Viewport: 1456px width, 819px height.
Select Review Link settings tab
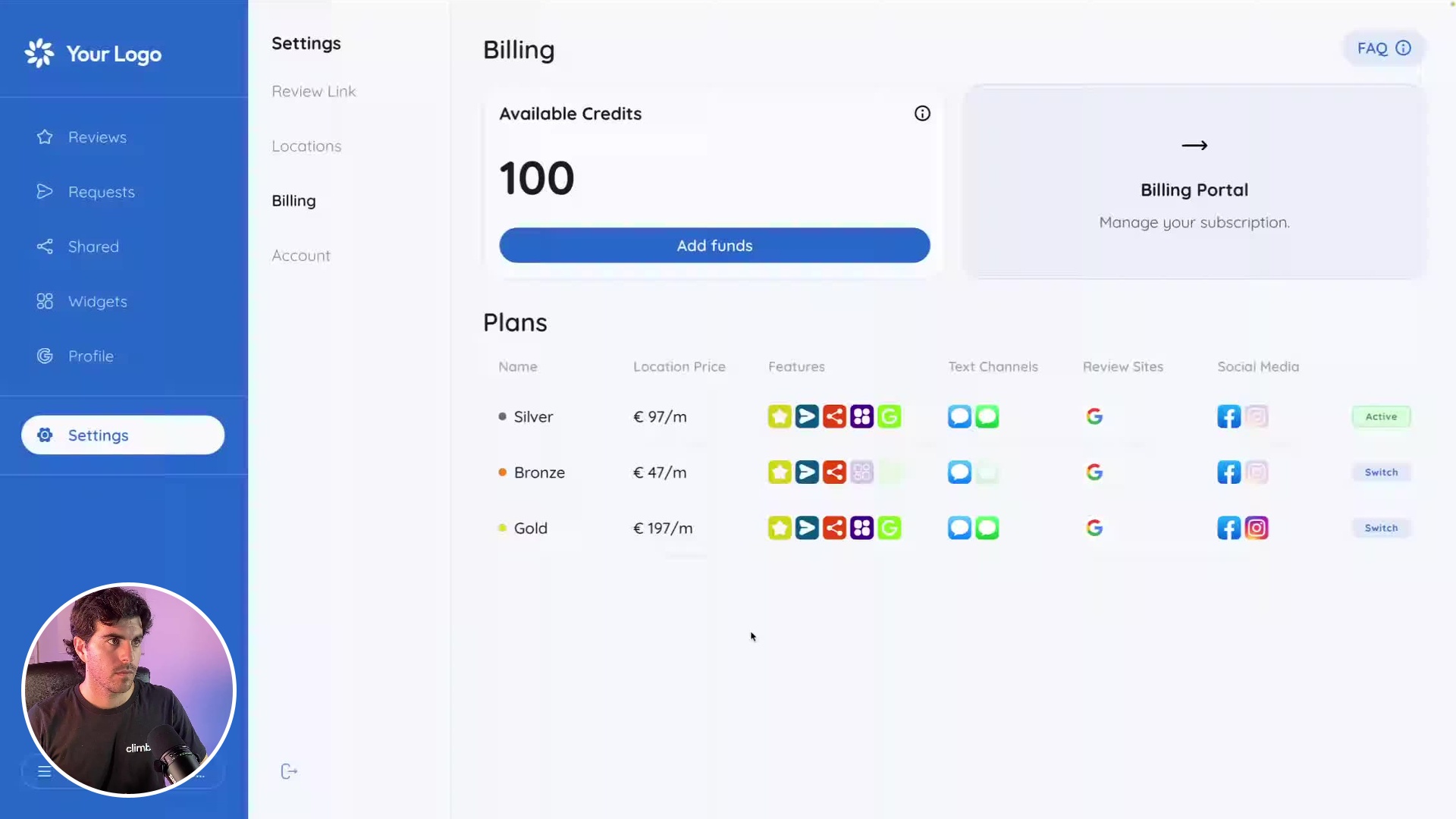[x=314, y=92]
